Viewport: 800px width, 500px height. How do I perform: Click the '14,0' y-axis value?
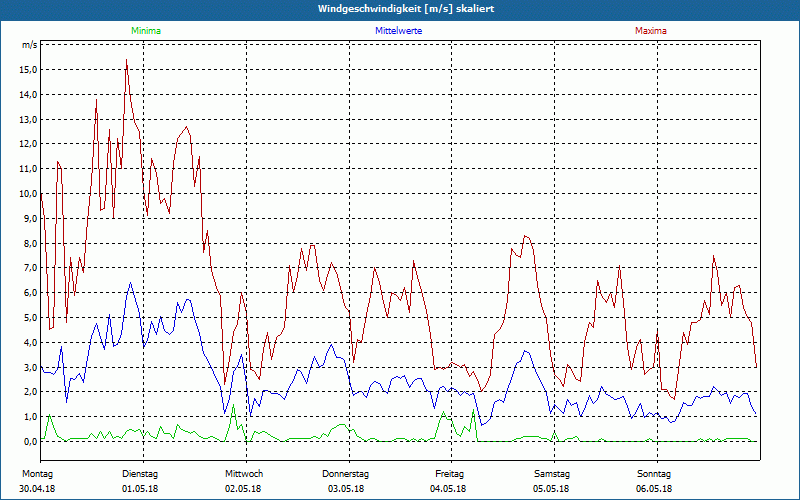point(28,94)
